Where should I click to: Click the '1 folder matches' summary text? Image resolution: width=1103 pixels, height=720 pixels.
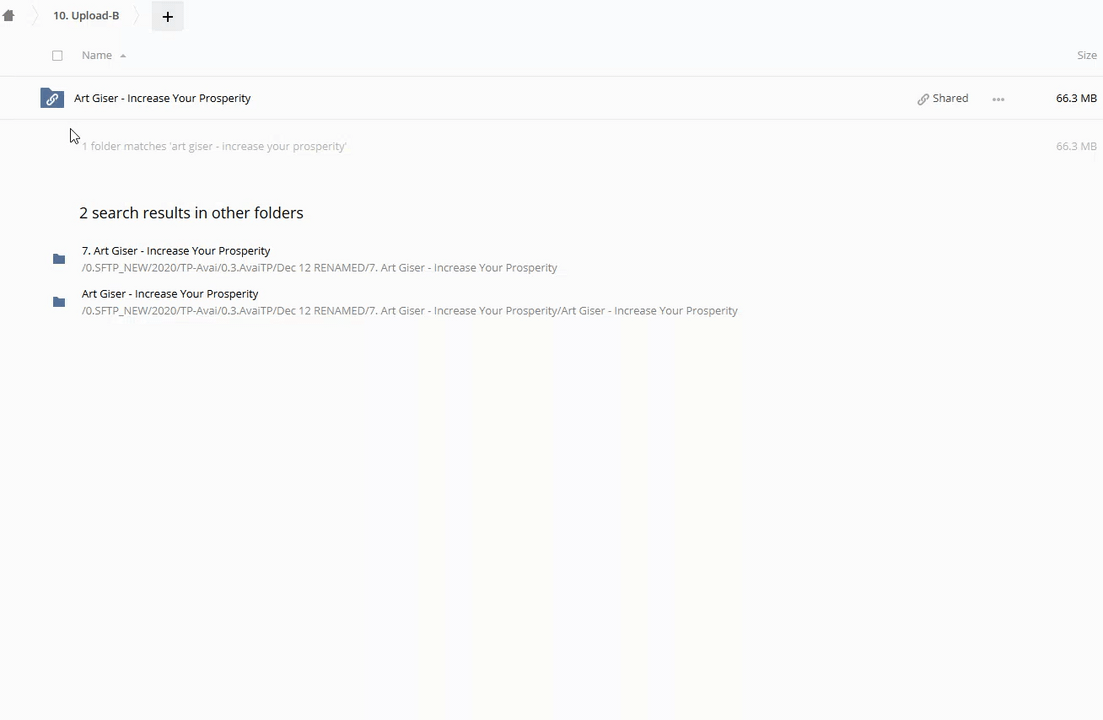click(x=214, y=146)
